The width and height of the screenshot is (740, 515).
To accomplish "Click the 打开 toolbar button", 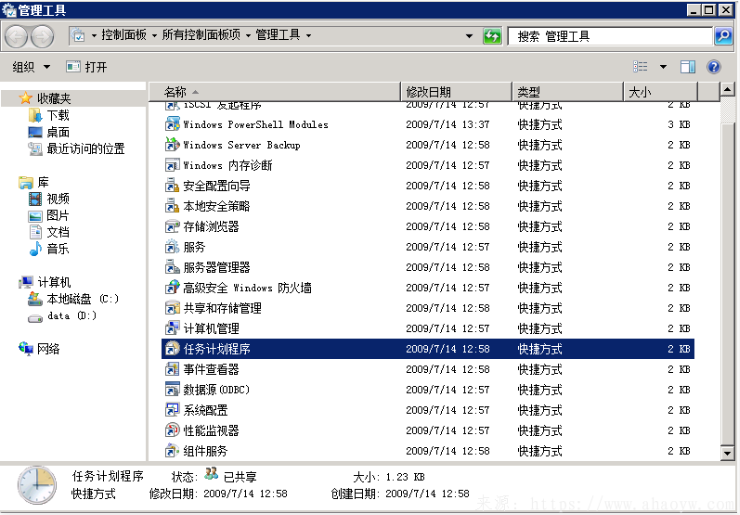I will (x=87, y=67).
